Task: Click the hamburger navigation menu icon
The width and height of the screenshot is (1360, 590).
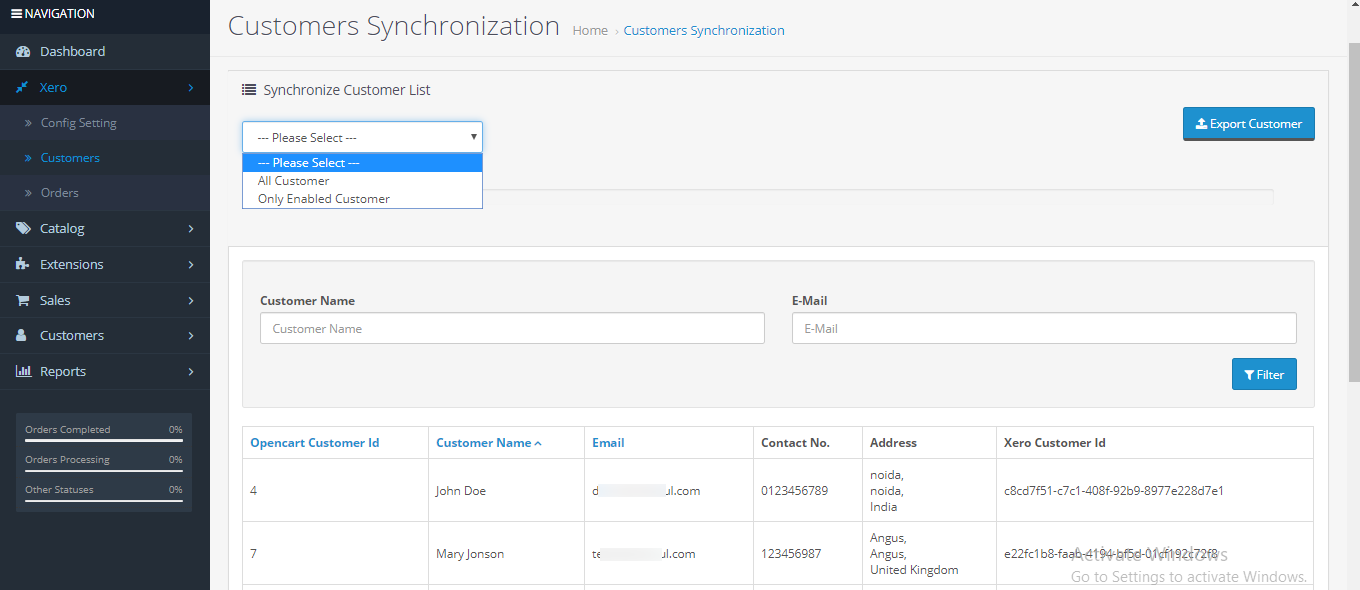Action: tap(16, 14)
